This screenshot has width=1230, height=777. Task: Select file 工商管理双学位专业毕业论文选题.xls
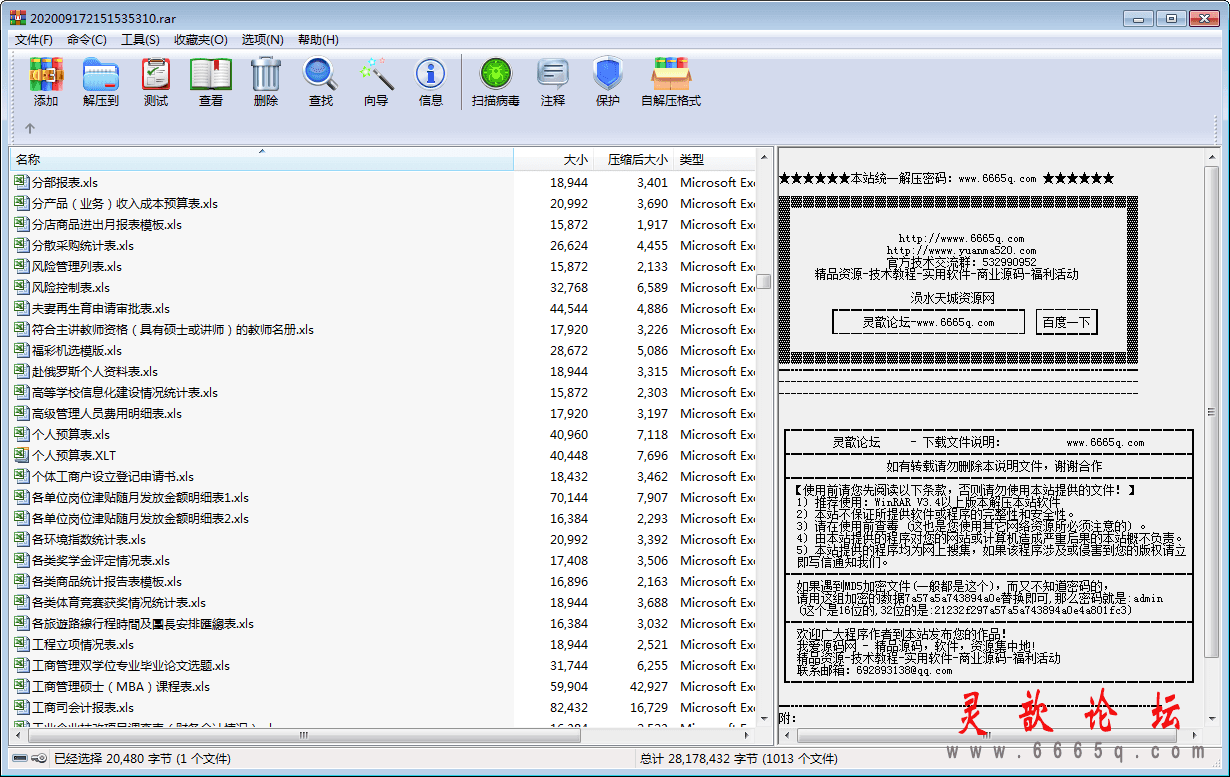[x=131, y=665]
